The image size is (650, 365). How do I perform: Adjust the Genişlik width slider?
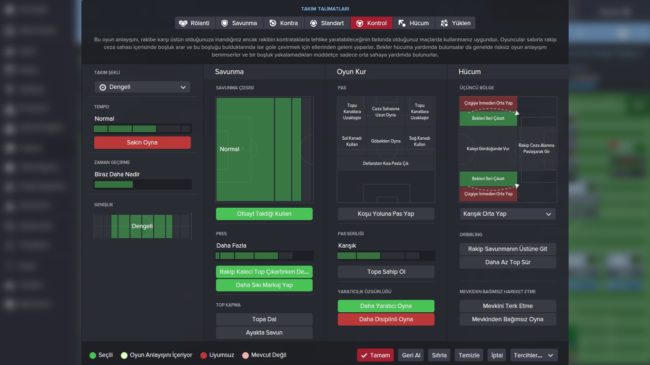click(142, 226)
